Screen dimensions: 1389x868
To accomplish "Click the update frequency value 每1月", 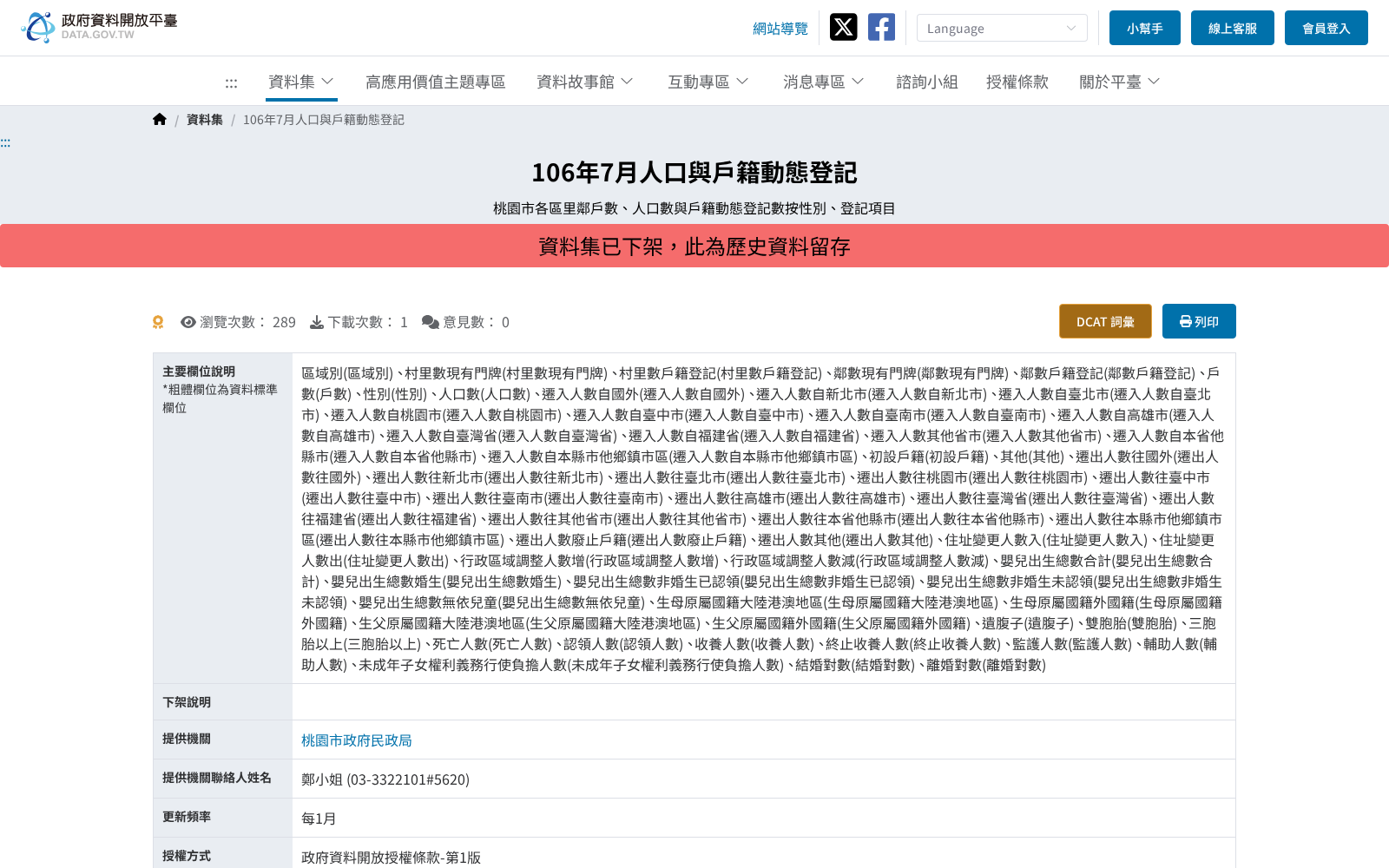I will (x=319, y=819).
